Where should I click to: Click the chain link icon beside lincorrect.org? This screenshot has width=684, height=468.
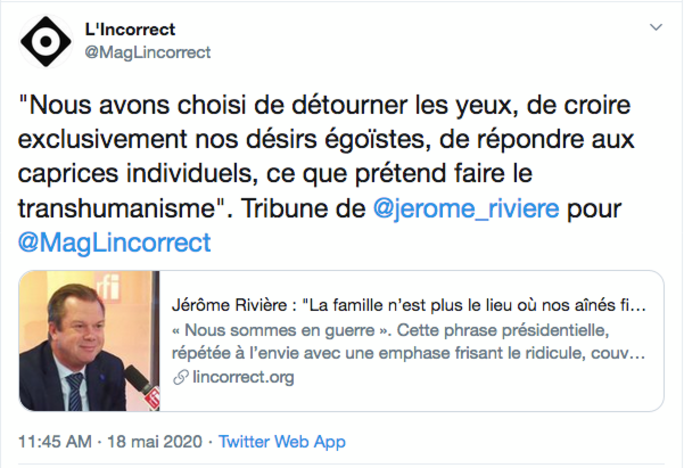[180, 378]
